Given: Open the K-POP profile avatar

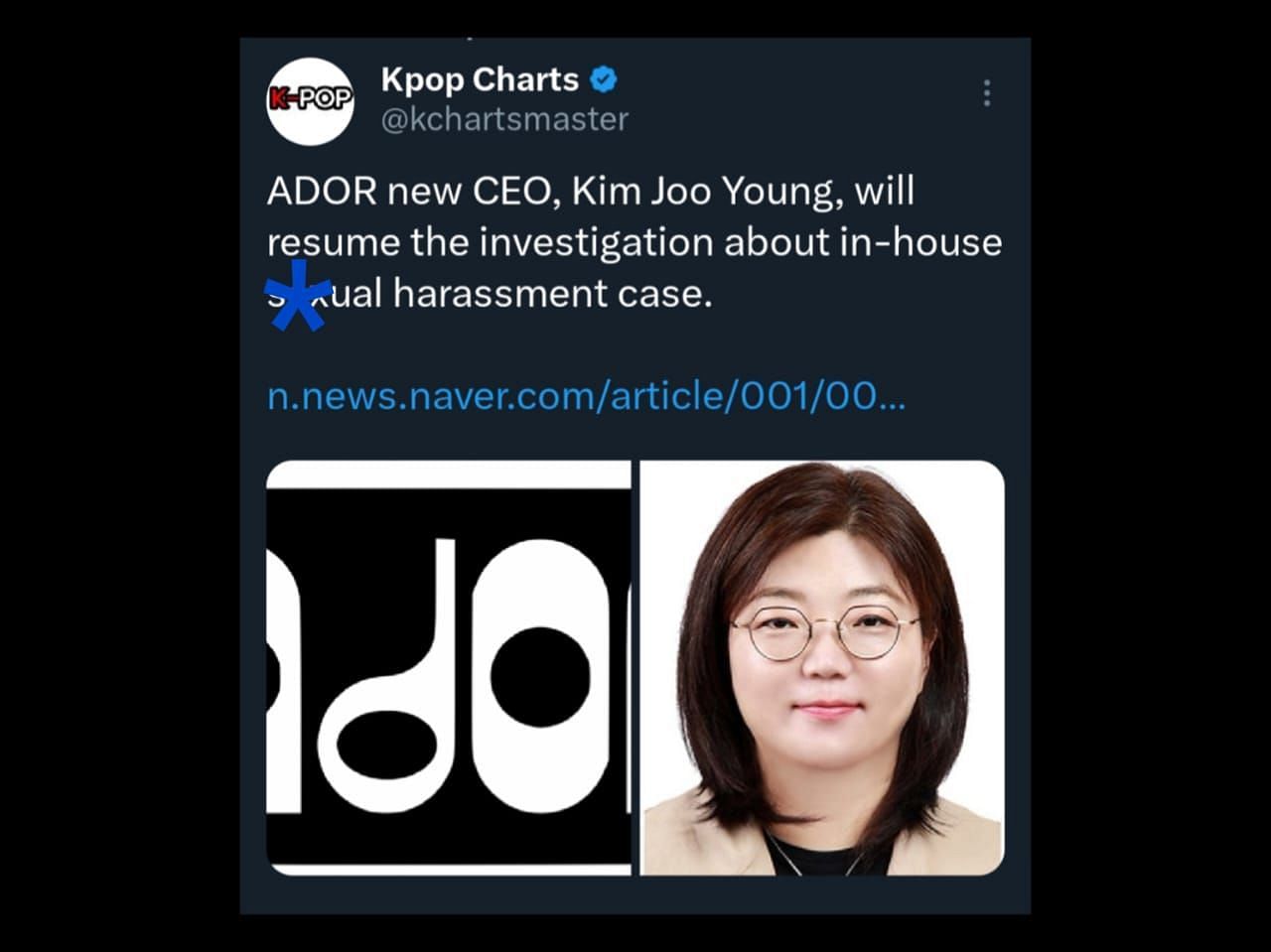Looking at the screenshot, I should [x=311, y=100].
